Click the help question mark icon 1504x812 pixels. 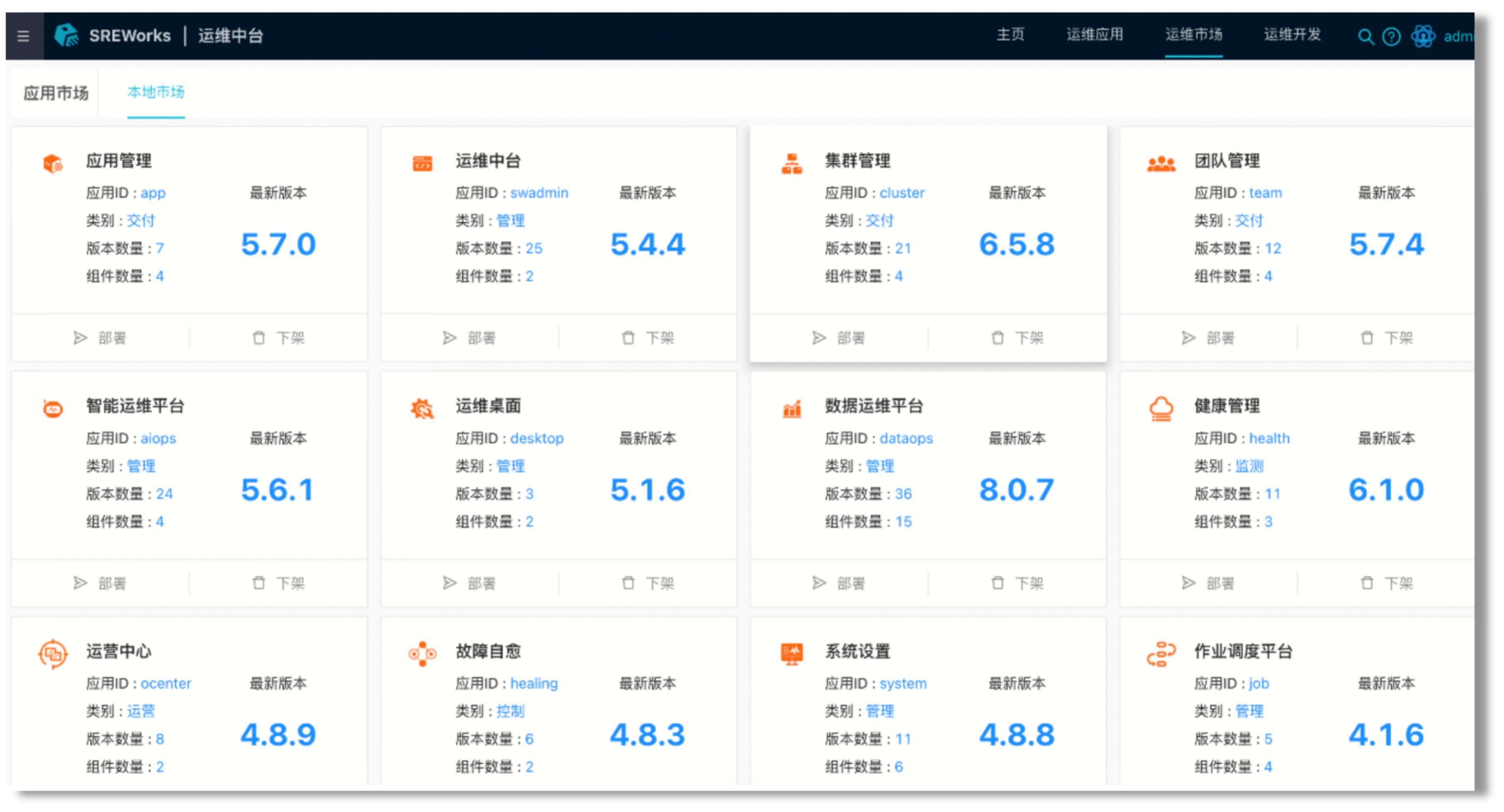point(1392,36)
